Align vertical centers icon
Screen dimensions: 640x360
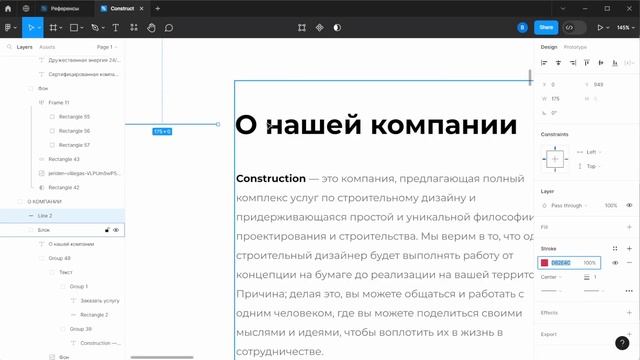pyautogui.click(x=601, y=63)
